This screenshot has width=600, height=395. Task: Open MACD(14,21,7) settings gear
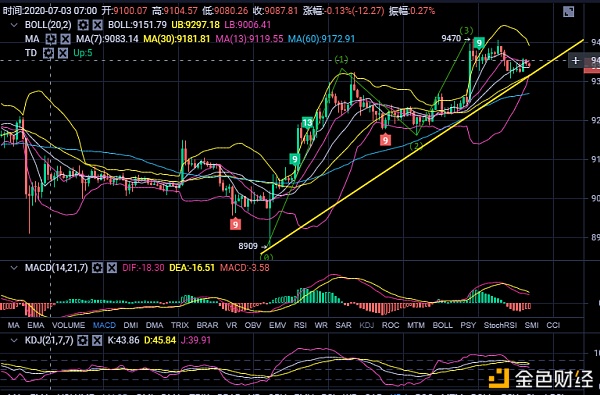click(x=98, y=268)
